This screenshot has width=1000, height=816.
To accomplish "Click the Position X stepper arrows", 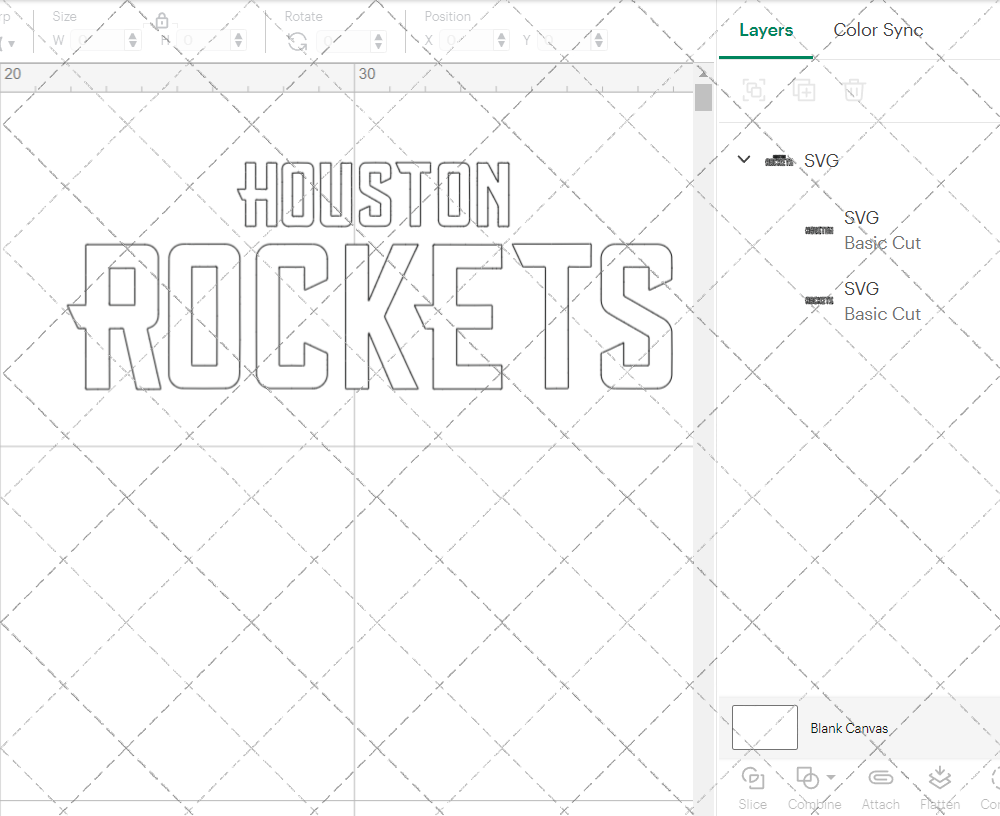I will click(x=501, y=40).
